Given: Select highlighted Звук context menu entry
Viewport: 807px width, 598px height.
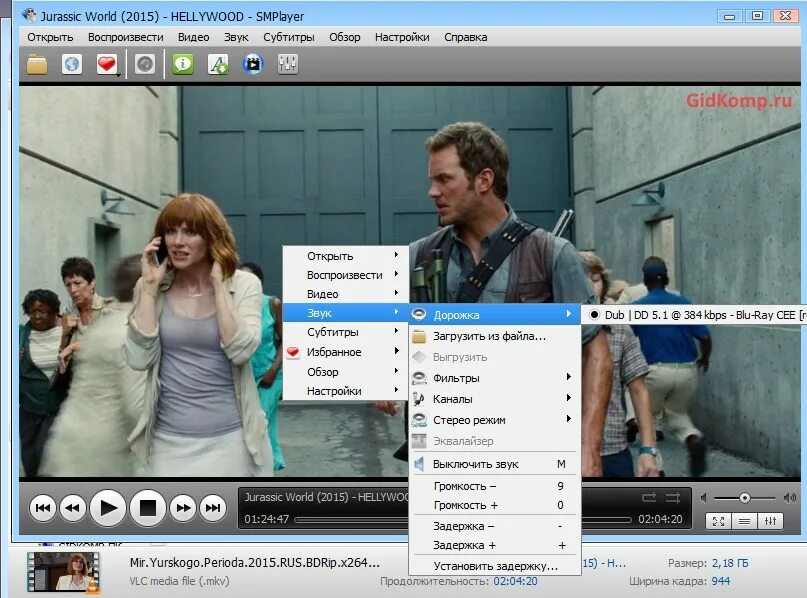Looking at the screenshot, I should pyautogui.click(x=345, y=313).
